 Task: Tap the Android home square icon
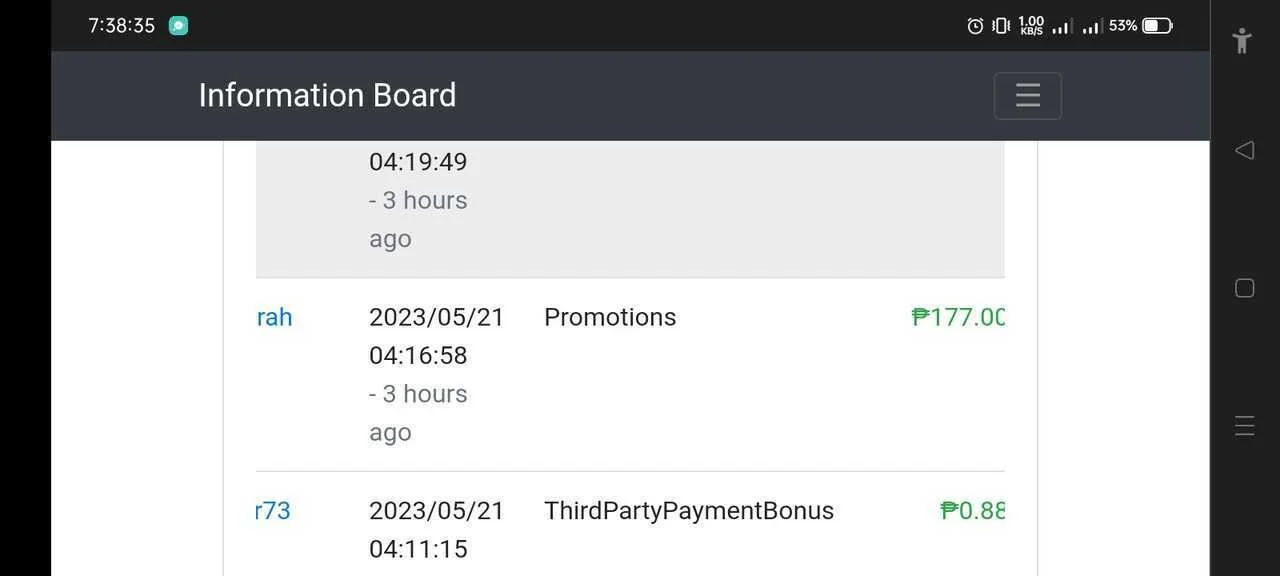click(x=1244, y=288)
